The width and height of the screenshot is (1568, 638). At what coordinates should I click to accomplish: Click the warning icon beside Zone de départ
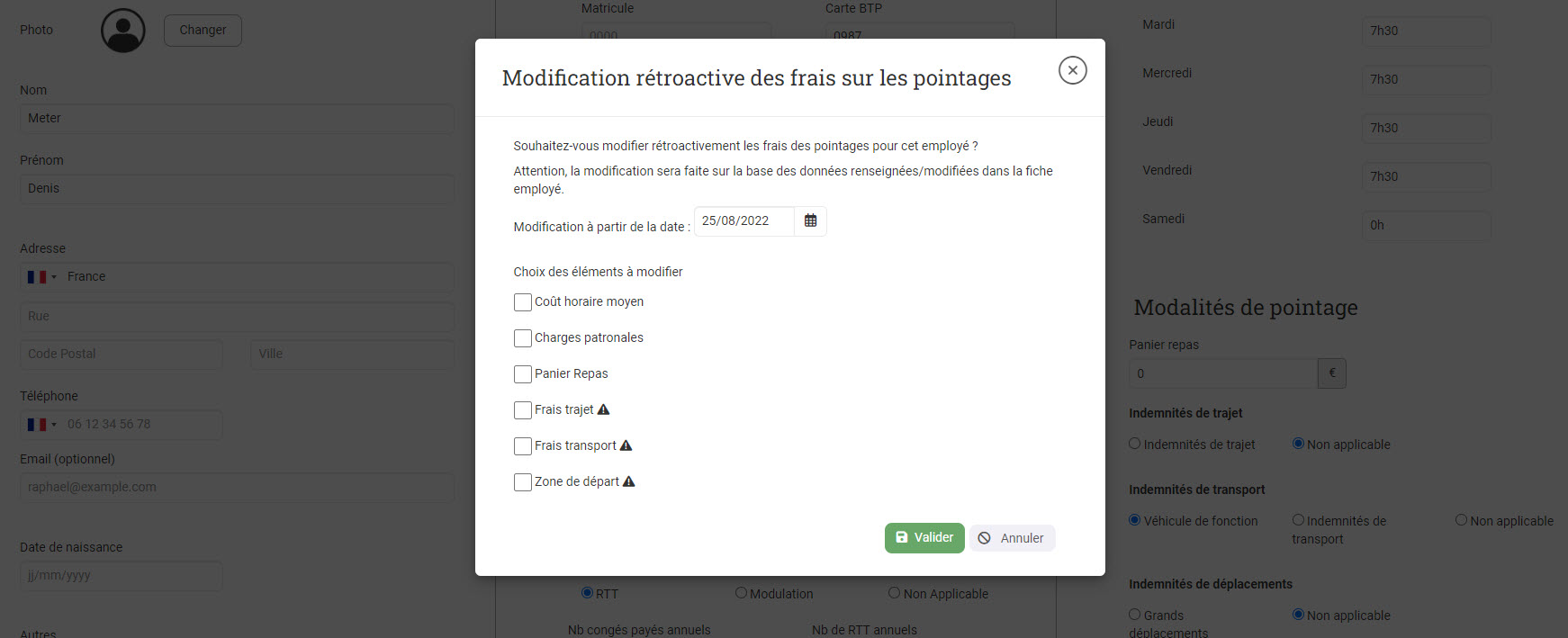coord(629,481)
